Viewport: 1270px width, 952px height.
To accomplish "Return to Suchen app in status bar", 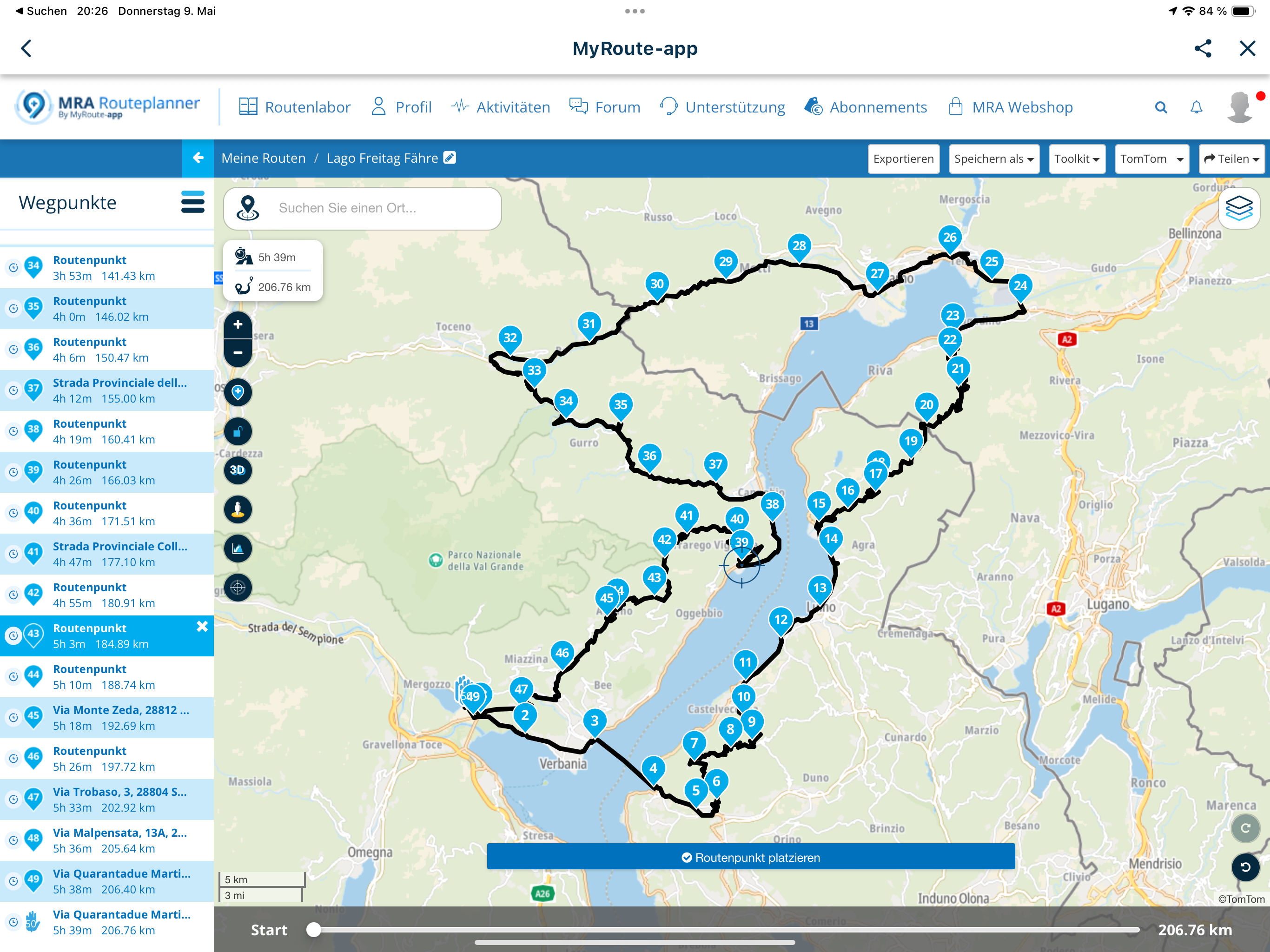I will tap(41, 11).
